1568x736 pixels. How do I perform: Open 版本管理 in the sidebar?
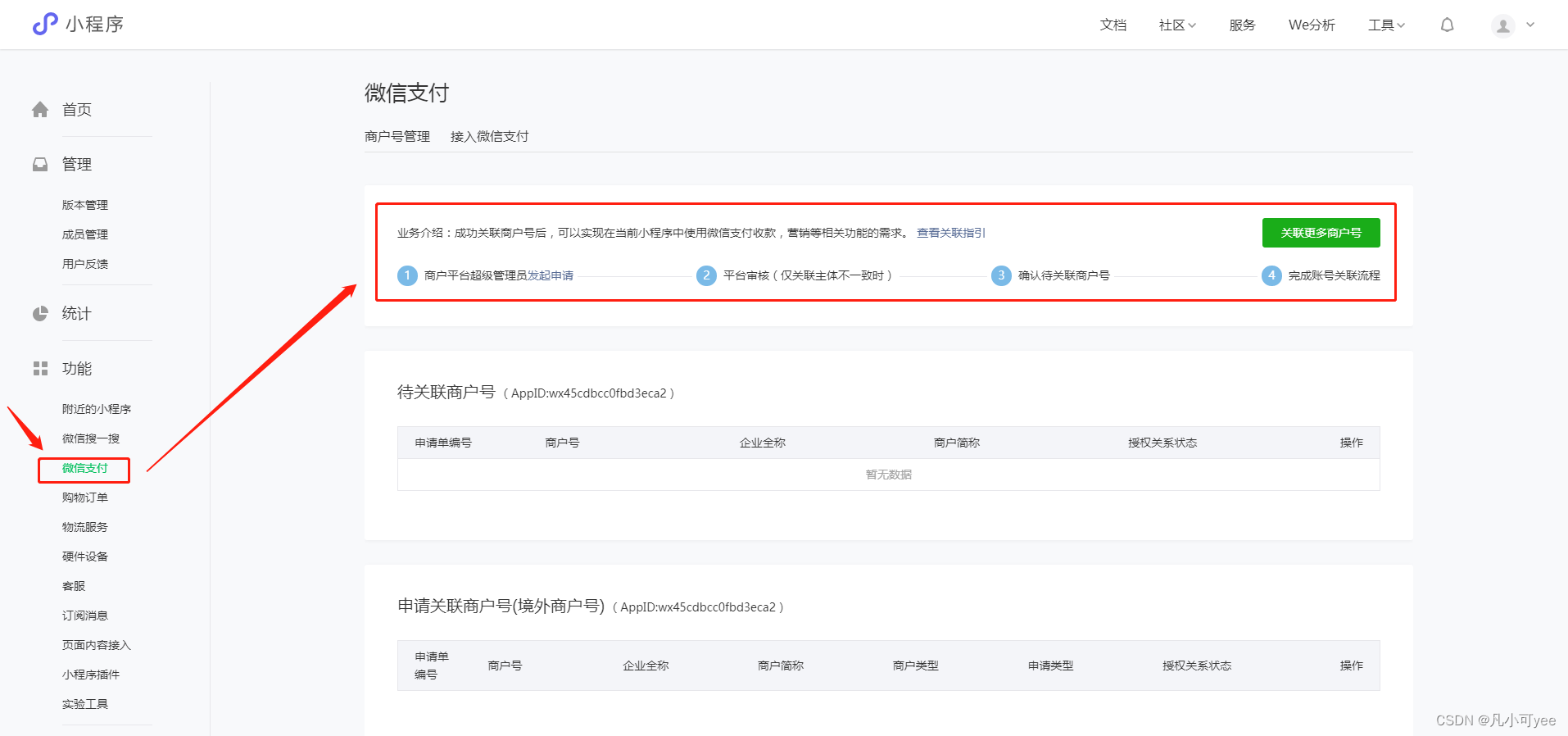pyautogui.click(x=84, y=205)
